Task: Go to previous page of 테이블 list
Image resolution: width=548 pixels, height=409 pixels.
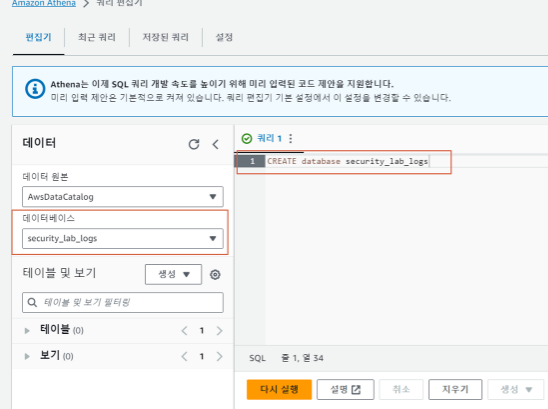Action: [185, 331]
